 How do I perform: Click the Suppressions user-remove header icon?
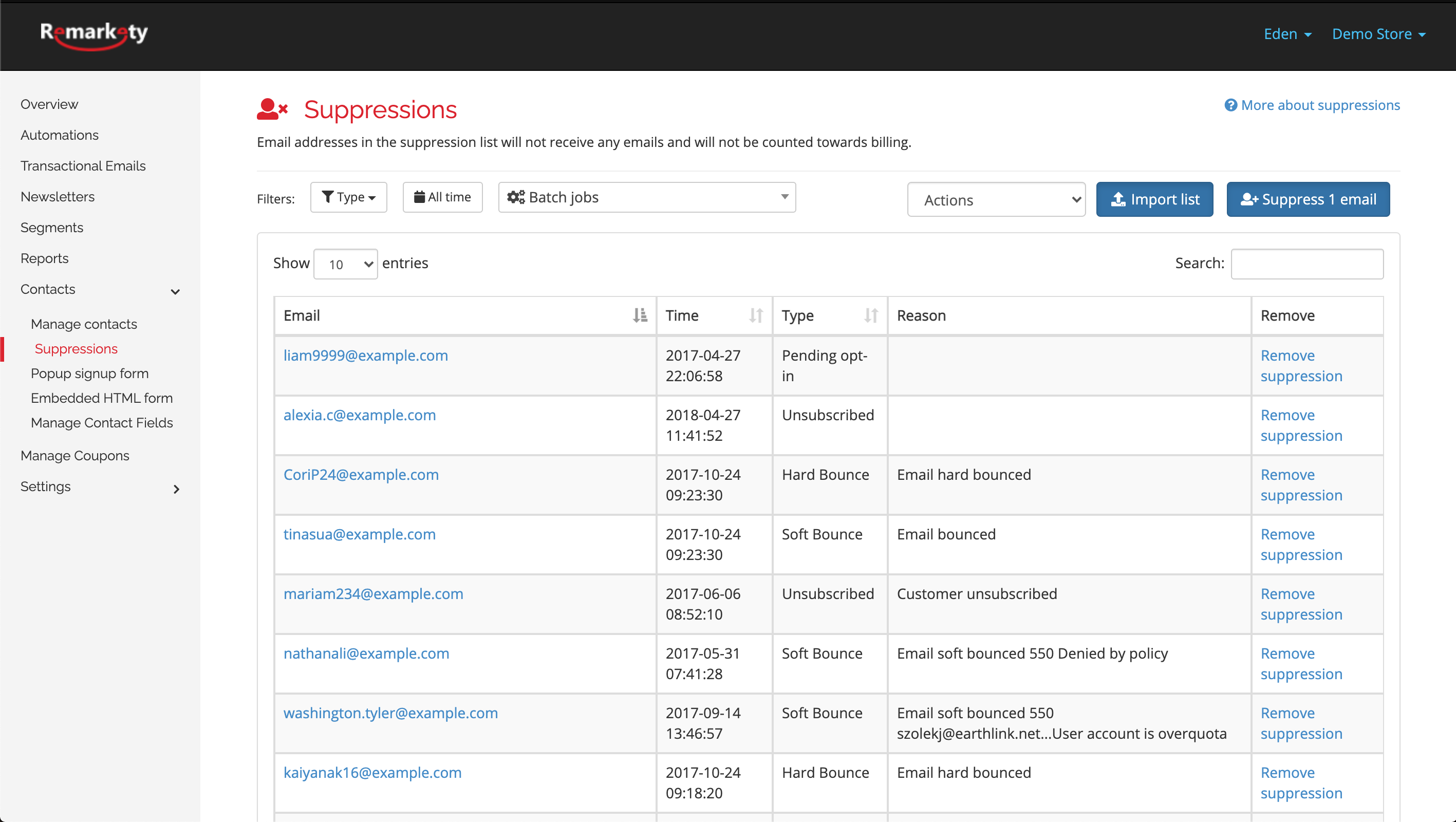pos(272,109)
